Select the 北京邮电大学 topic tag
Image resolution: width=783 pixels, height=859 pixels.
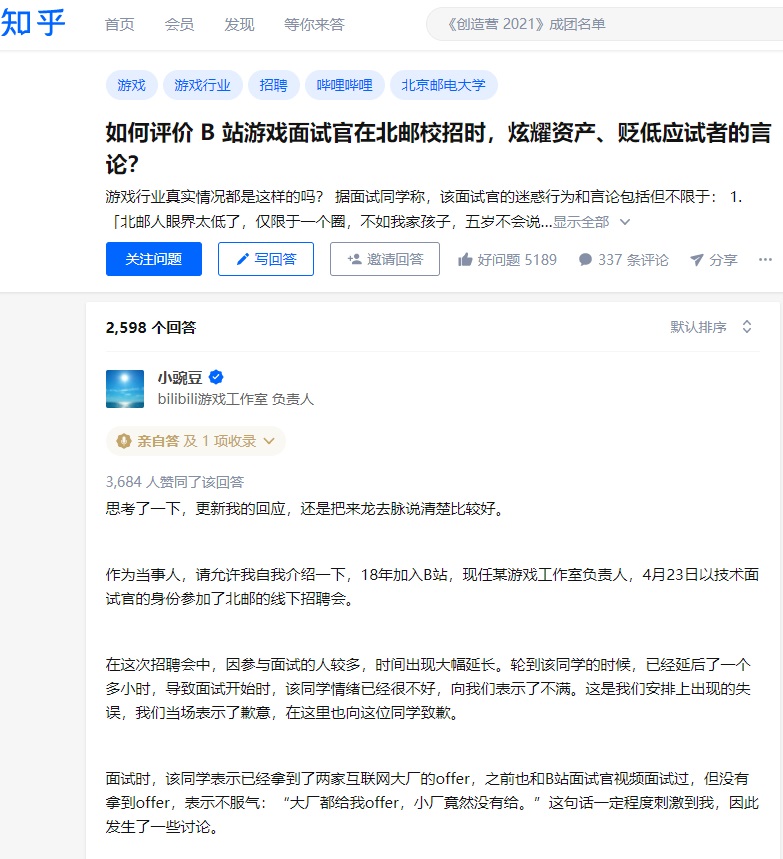point(444,85)
